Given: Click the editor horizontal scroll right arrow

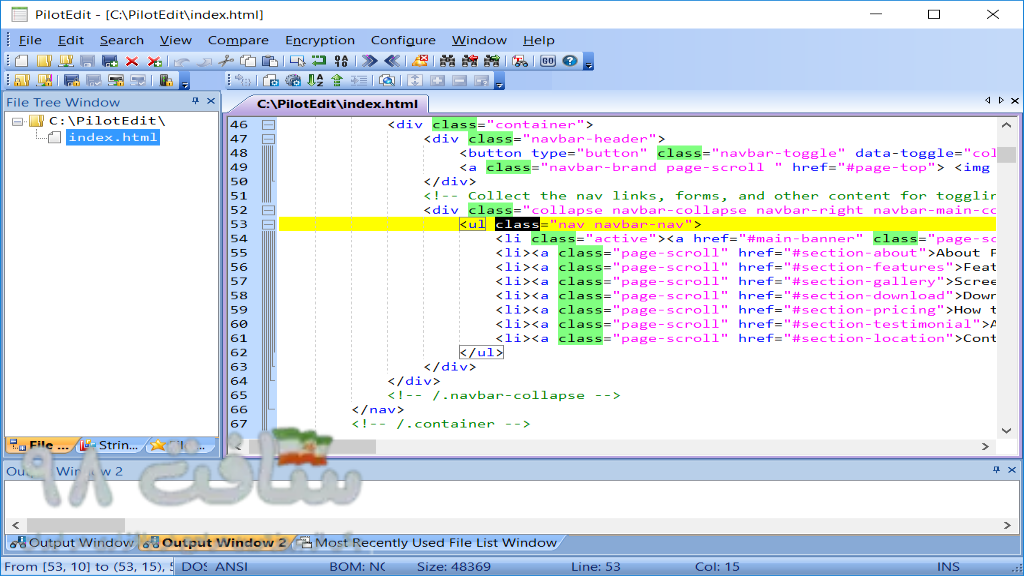Looking at the screenshot, I should pyautogui.click(x=985, y=447).
